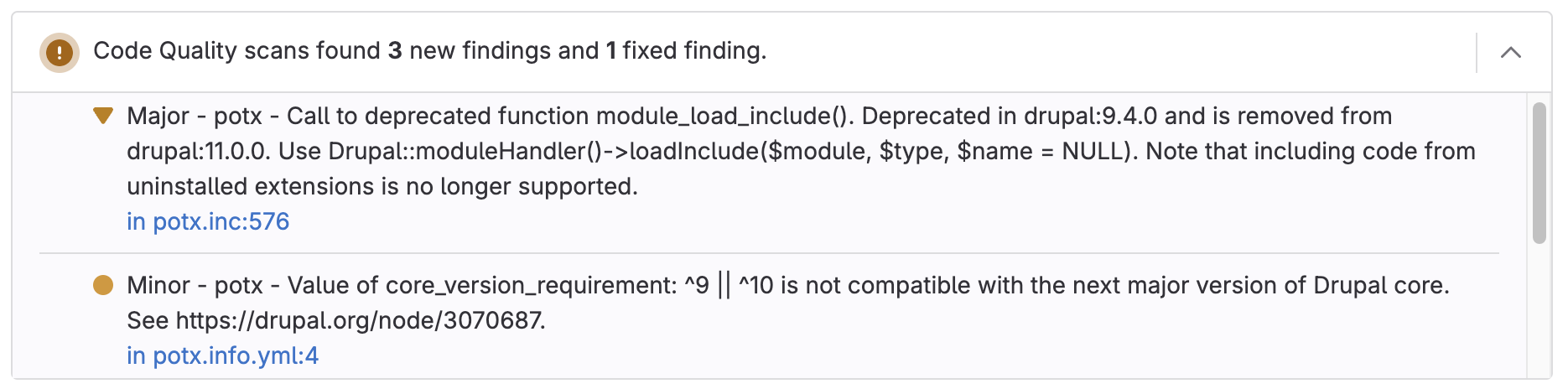Collapse the Code Quality findings panel
Image resolution: width=1568 pixels, height=389 pixels.
[1510, 53]
